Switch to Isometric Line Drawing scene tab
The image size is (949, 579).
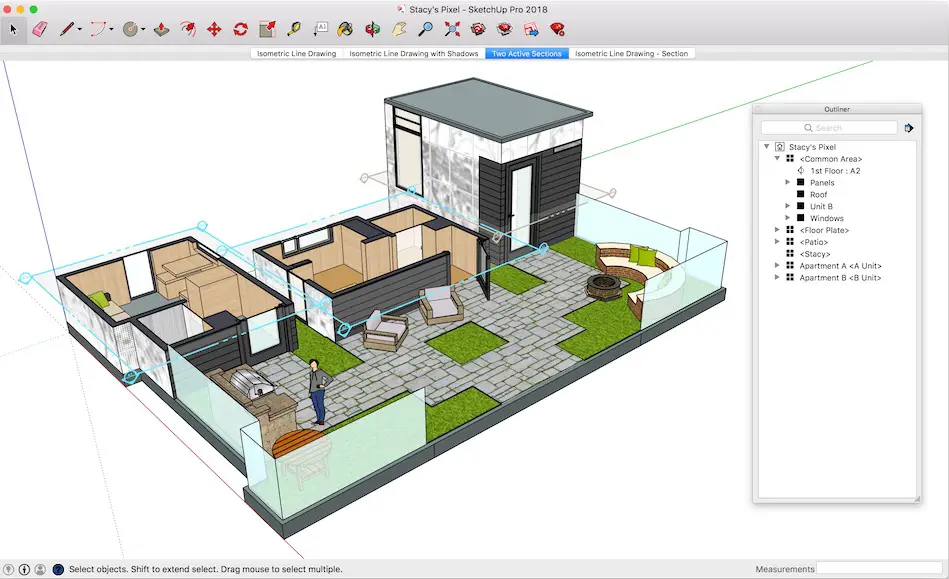[x=297, y=53]
